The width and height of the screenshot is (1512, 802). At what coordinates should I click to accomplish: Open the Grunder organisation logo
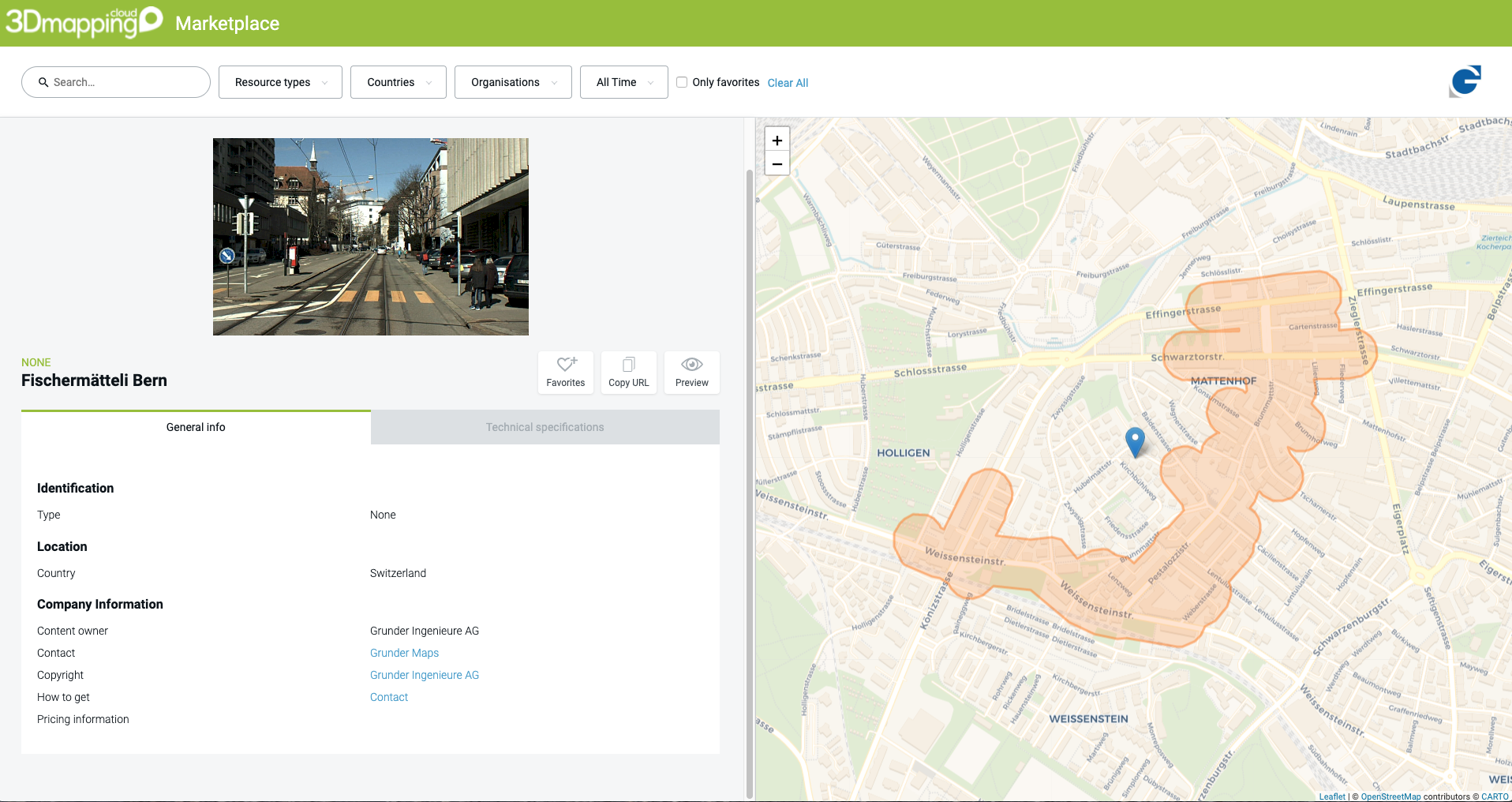coord(1465,81)
